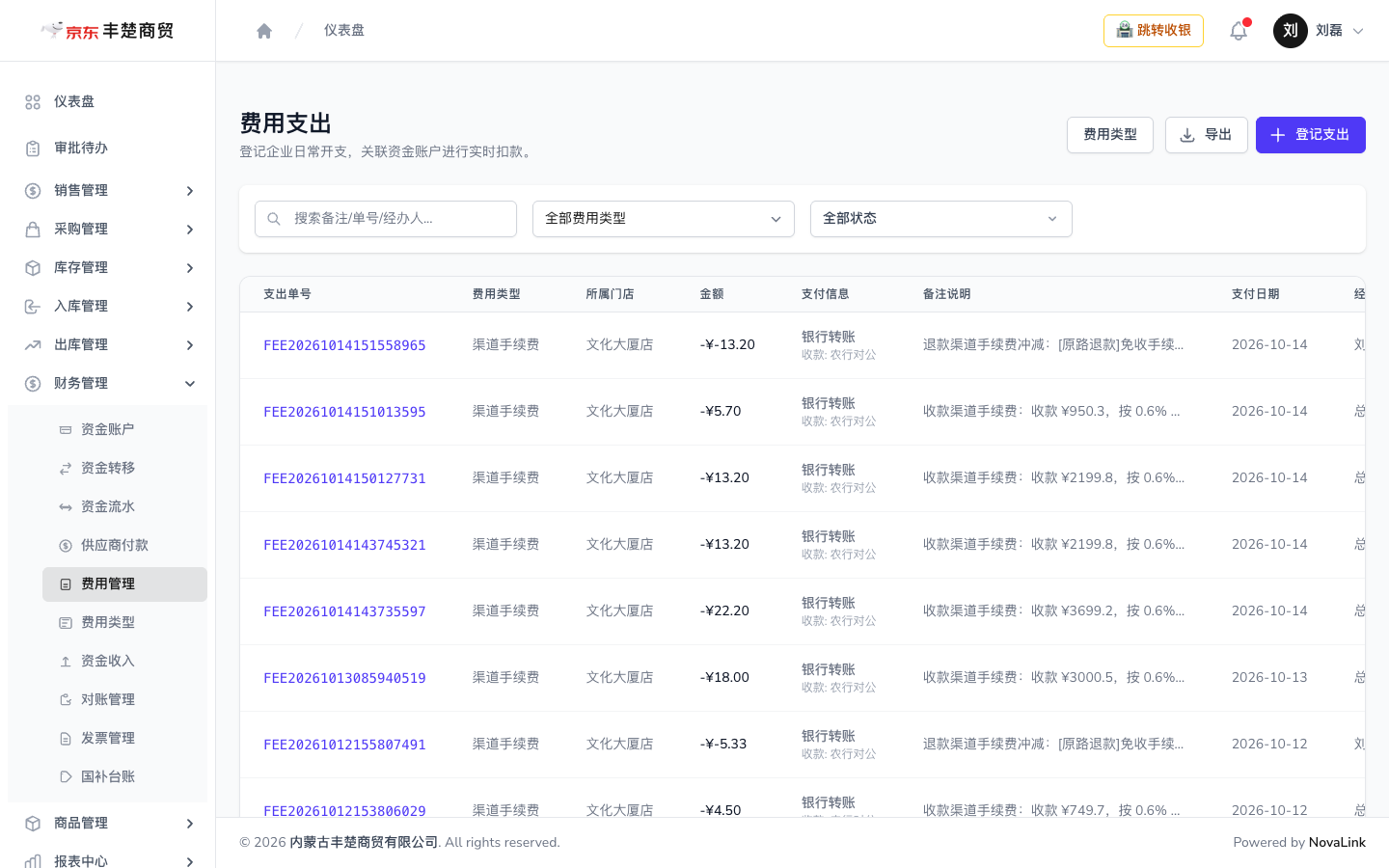Image resolution: width=1389 pixels, height=868 pixels.
Task: Expand the 销售管理 menu chevron
Action: (190, 191)
